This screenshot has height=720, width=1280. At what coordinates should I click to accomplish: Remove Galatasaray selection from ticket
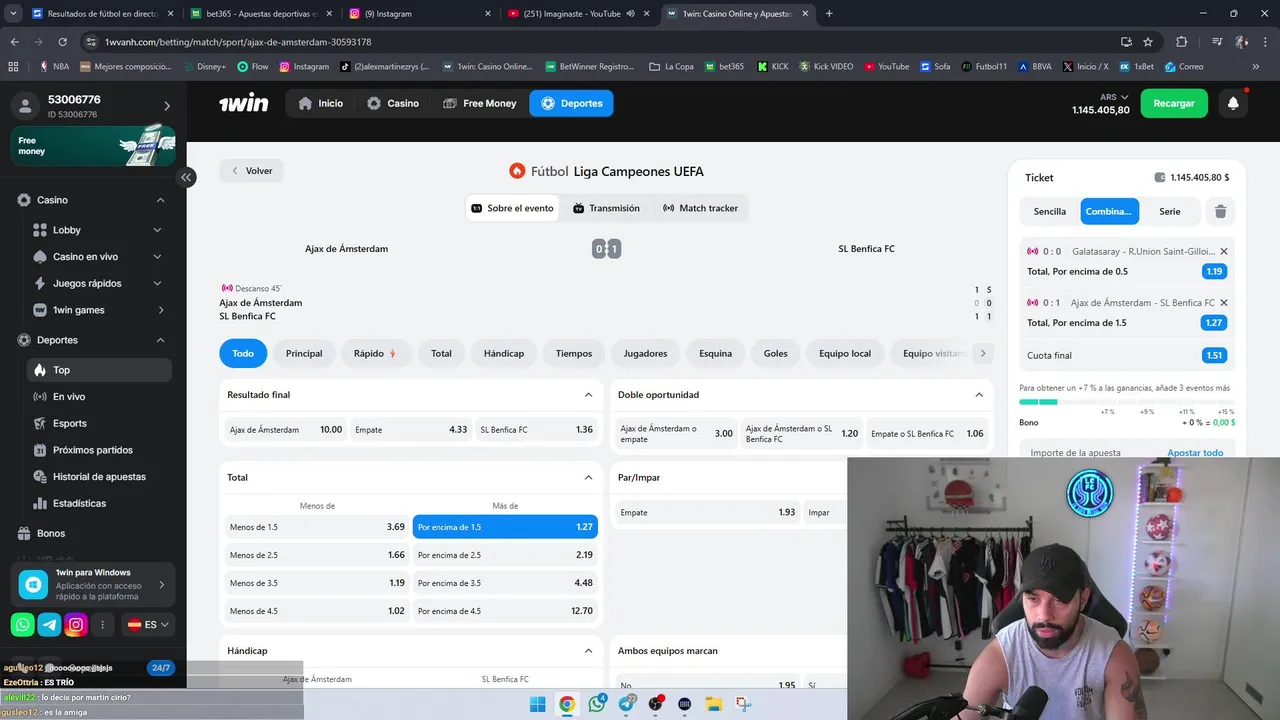pyautogui.click(x=1224, y=251)
